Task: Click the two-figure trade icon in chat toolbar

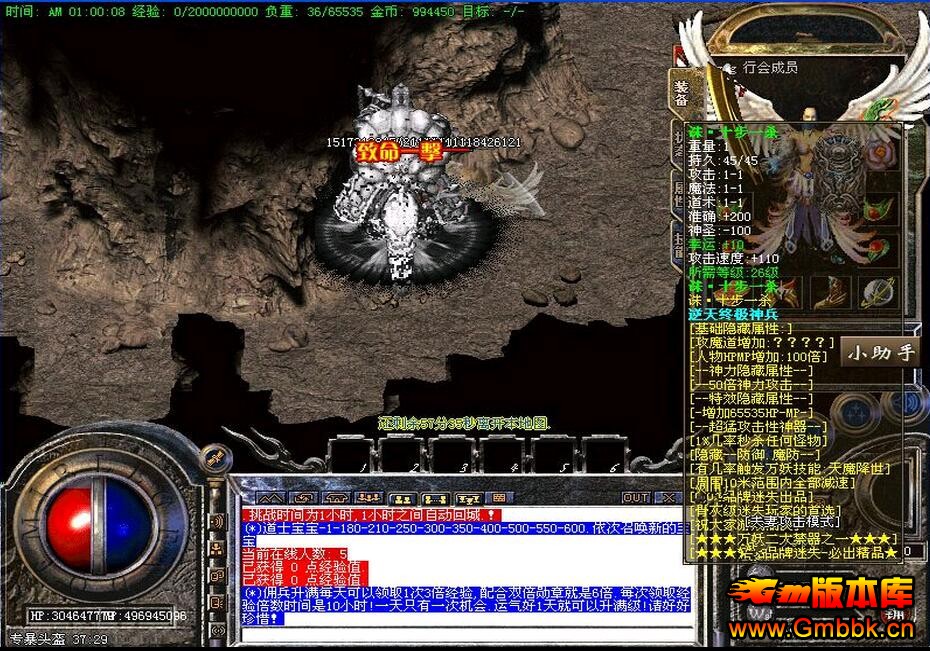Action: [403, 498]
